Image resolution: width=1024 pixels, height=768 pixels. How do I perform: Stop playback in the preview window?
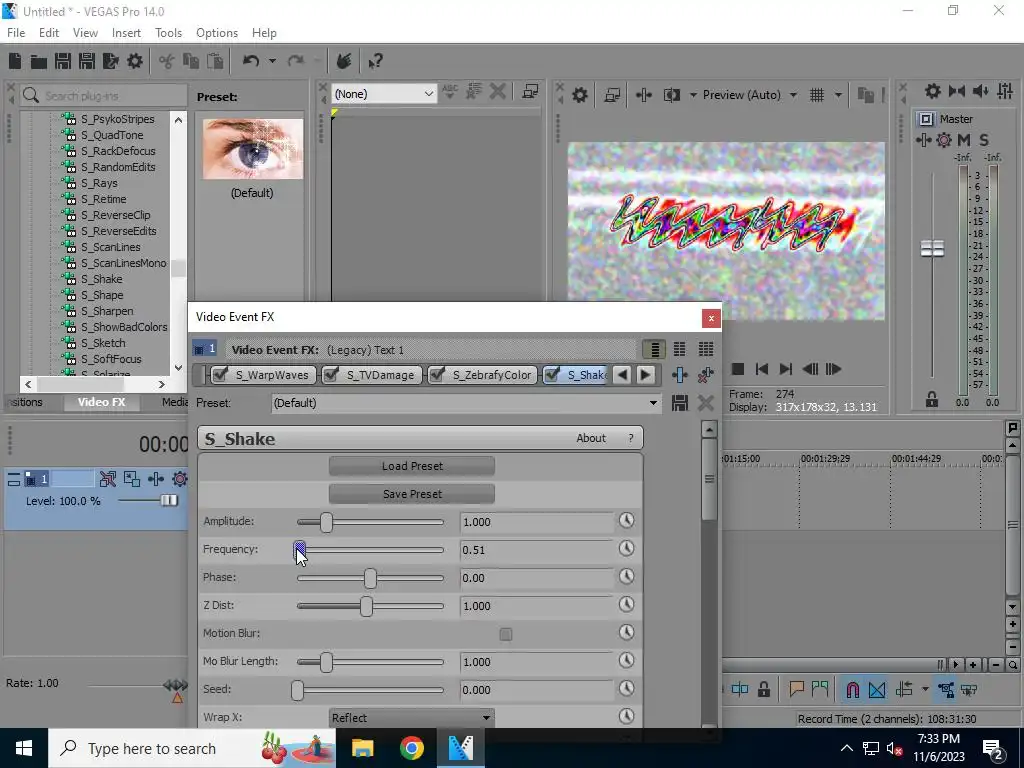[738, 369]
